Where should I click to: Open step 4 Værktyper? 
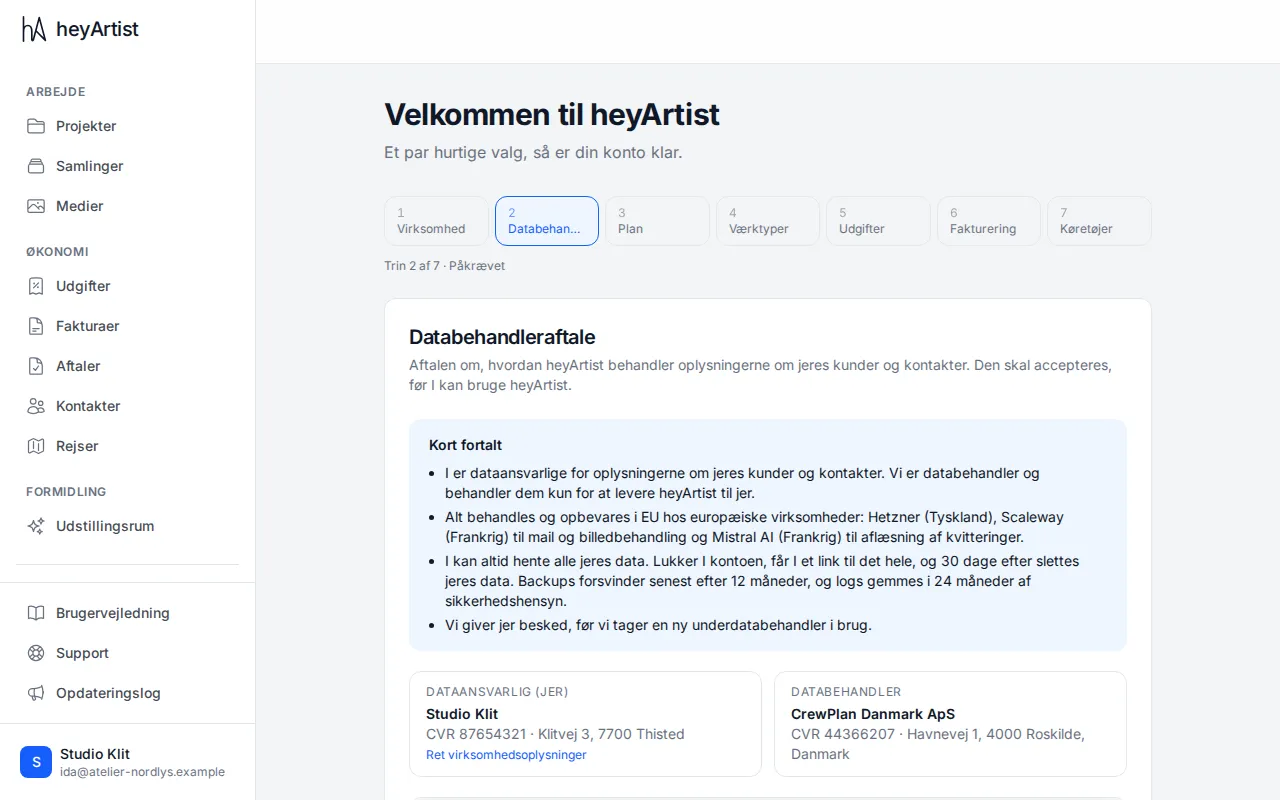(x=768, y=221)
